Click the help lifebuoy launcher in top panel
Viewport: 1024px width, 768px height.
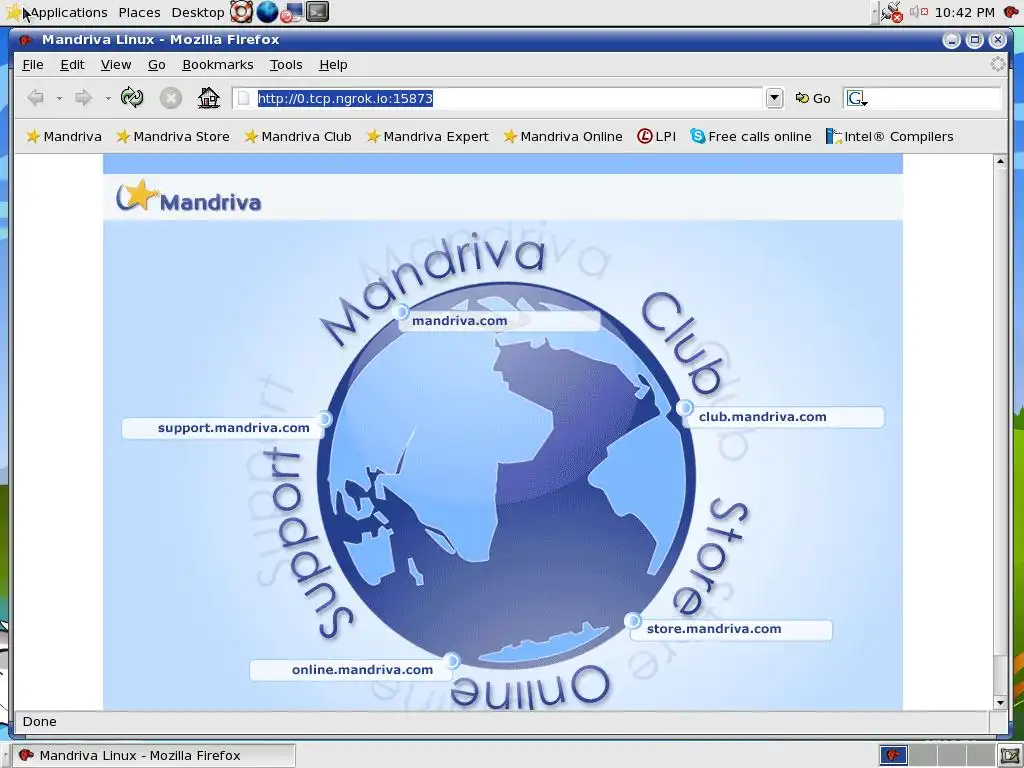(242, 12)
